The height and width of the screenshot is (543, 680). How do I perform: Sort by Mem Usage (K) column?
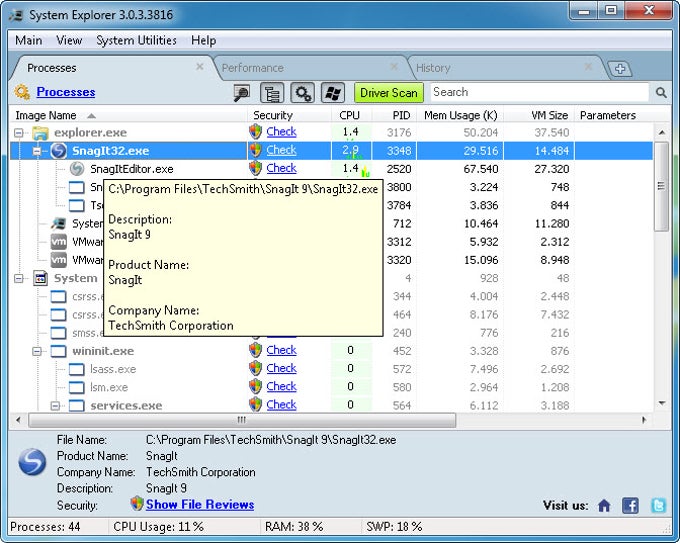460,115
